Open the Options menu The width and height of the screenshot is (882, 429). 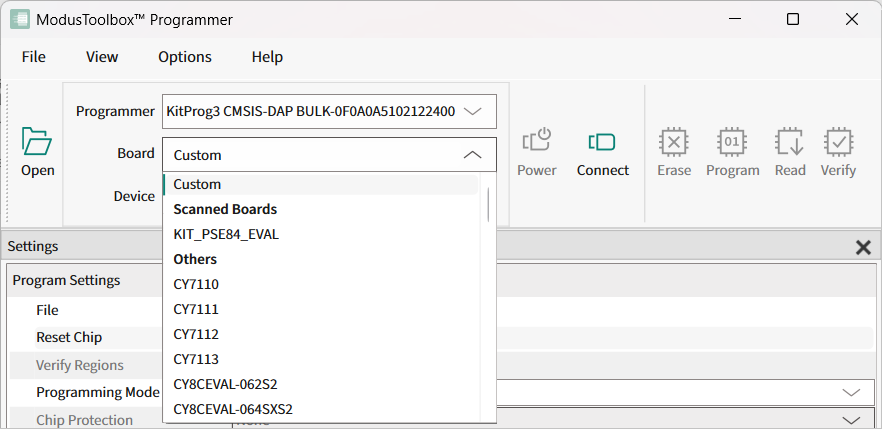pyautogui.click(x=185, y=57)
